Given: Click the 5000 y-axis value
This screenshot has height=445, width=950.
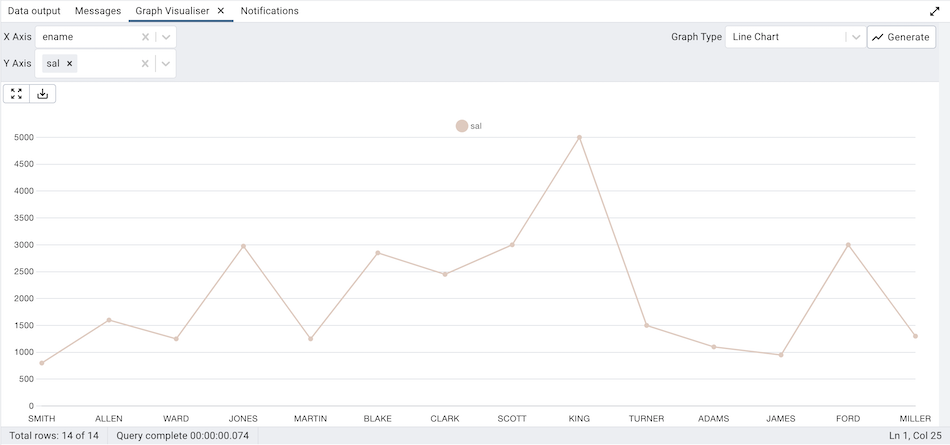Looking at the screenshot, I should (x=24, y=138).
